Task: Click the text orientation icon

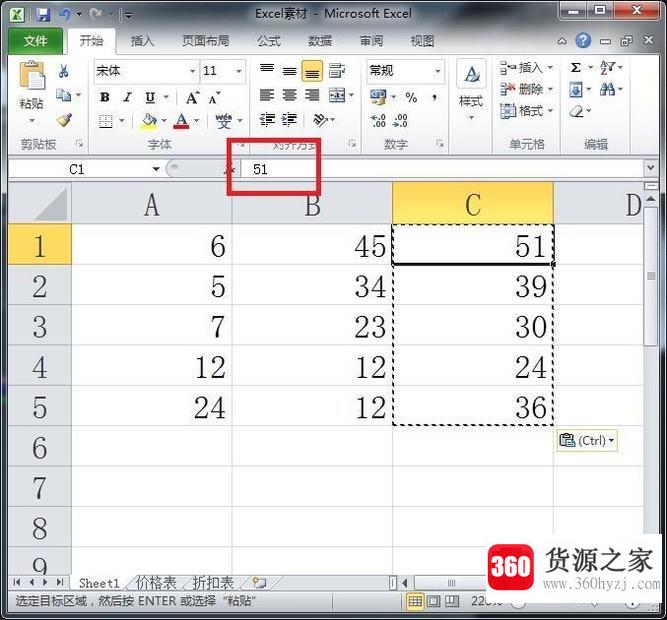Action: pos(320,120)
